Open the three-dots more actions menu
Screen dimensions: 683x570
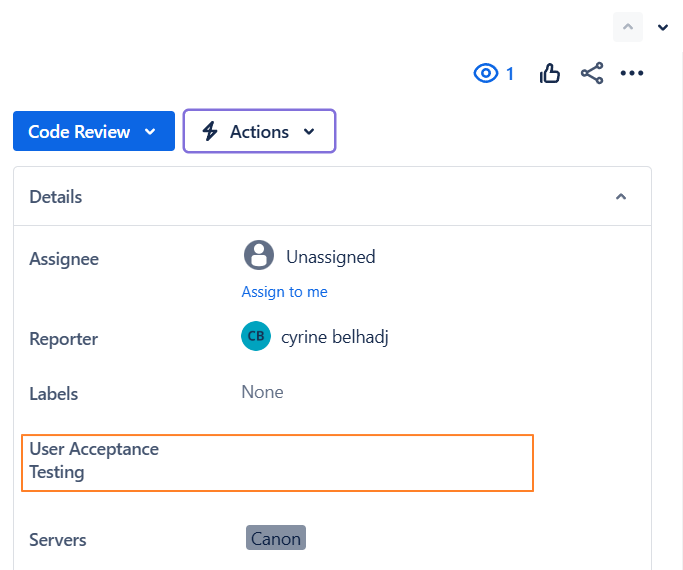pyautogui.click(x=632, y=73)
